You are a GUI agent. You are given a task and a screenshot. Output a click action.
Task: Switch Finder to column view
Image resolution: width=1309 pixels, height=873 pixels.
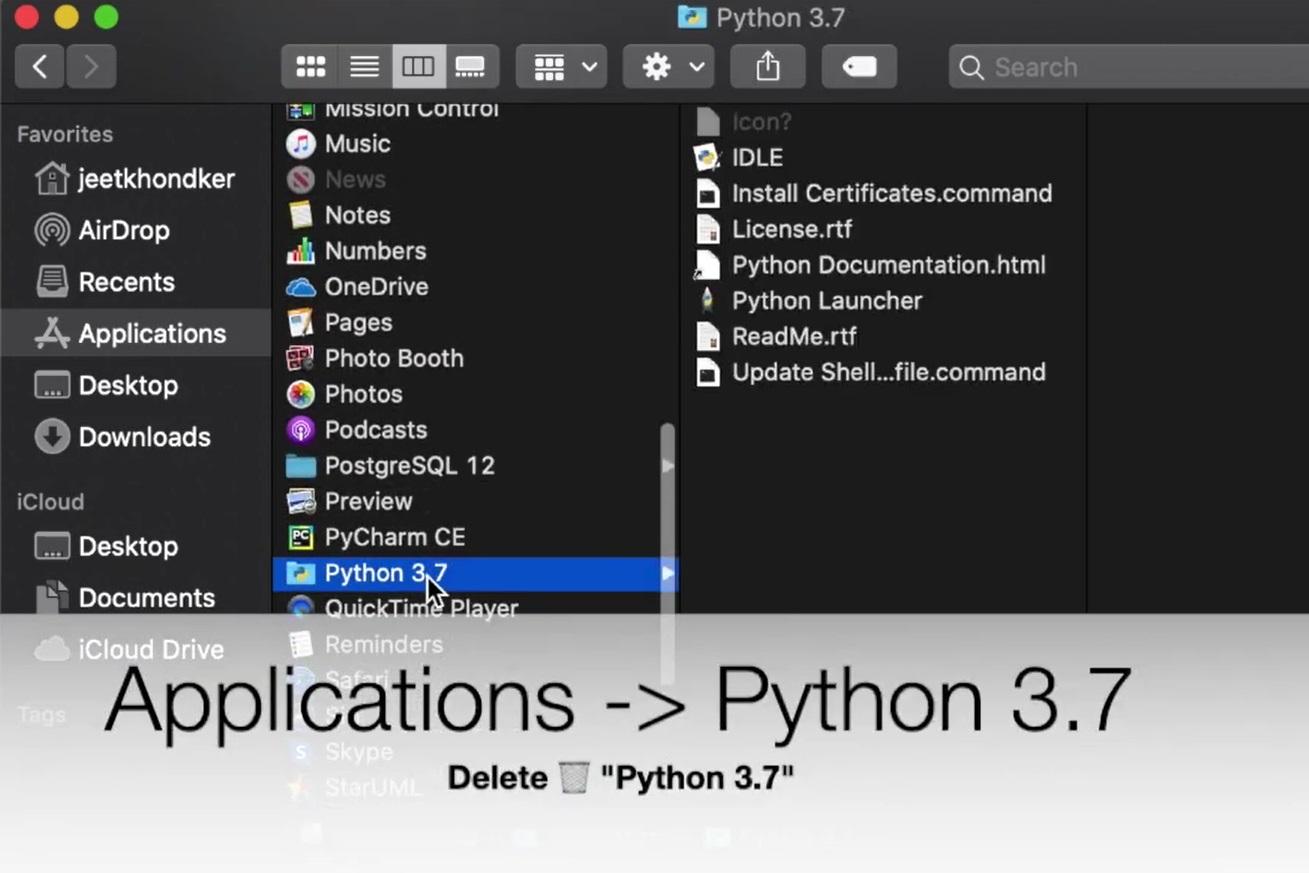418,67
